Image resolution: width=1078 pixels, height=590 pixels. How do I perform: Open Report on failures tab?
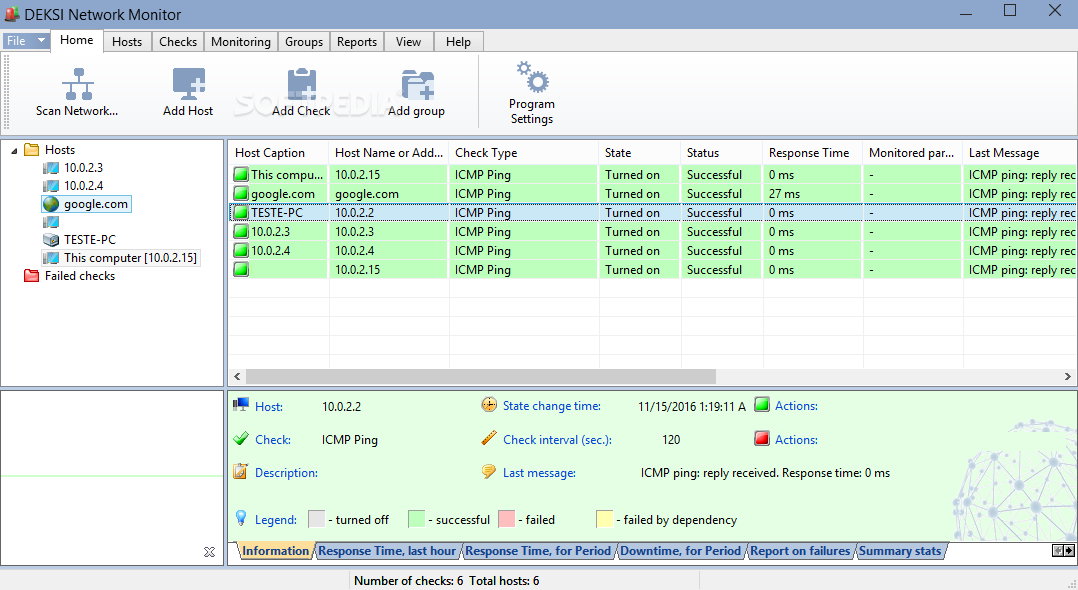(x=800, y=551)
